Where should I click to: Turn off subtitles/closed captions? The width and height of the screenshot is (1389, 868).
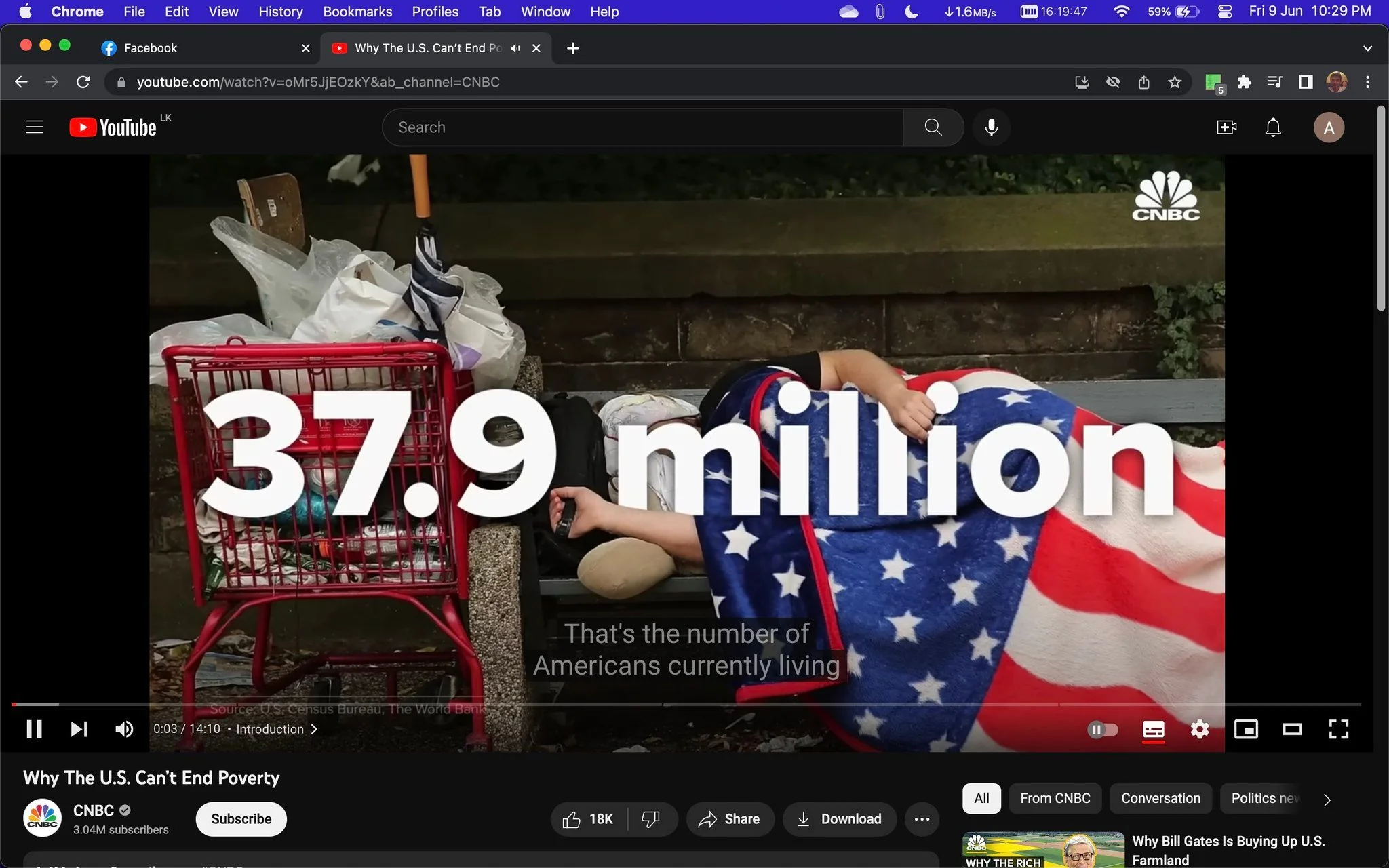[x=1154, y=730]
